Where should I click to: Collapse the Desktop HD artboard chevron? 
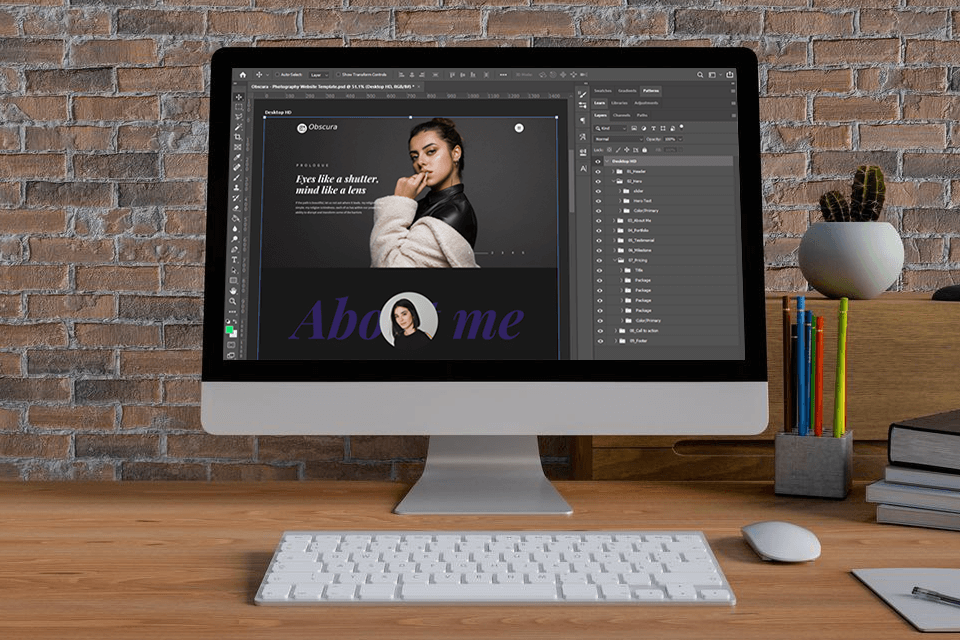pyautogui.click(x=607, y=161)
